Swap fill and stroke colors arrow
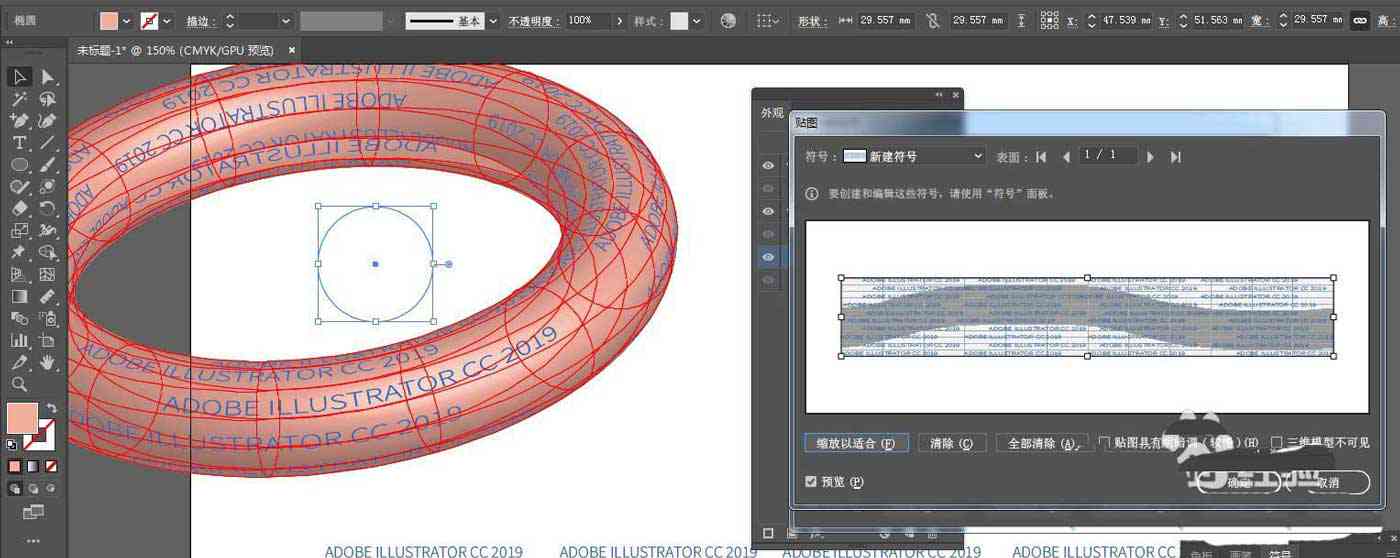1400x558 pixels. point(51,409)
